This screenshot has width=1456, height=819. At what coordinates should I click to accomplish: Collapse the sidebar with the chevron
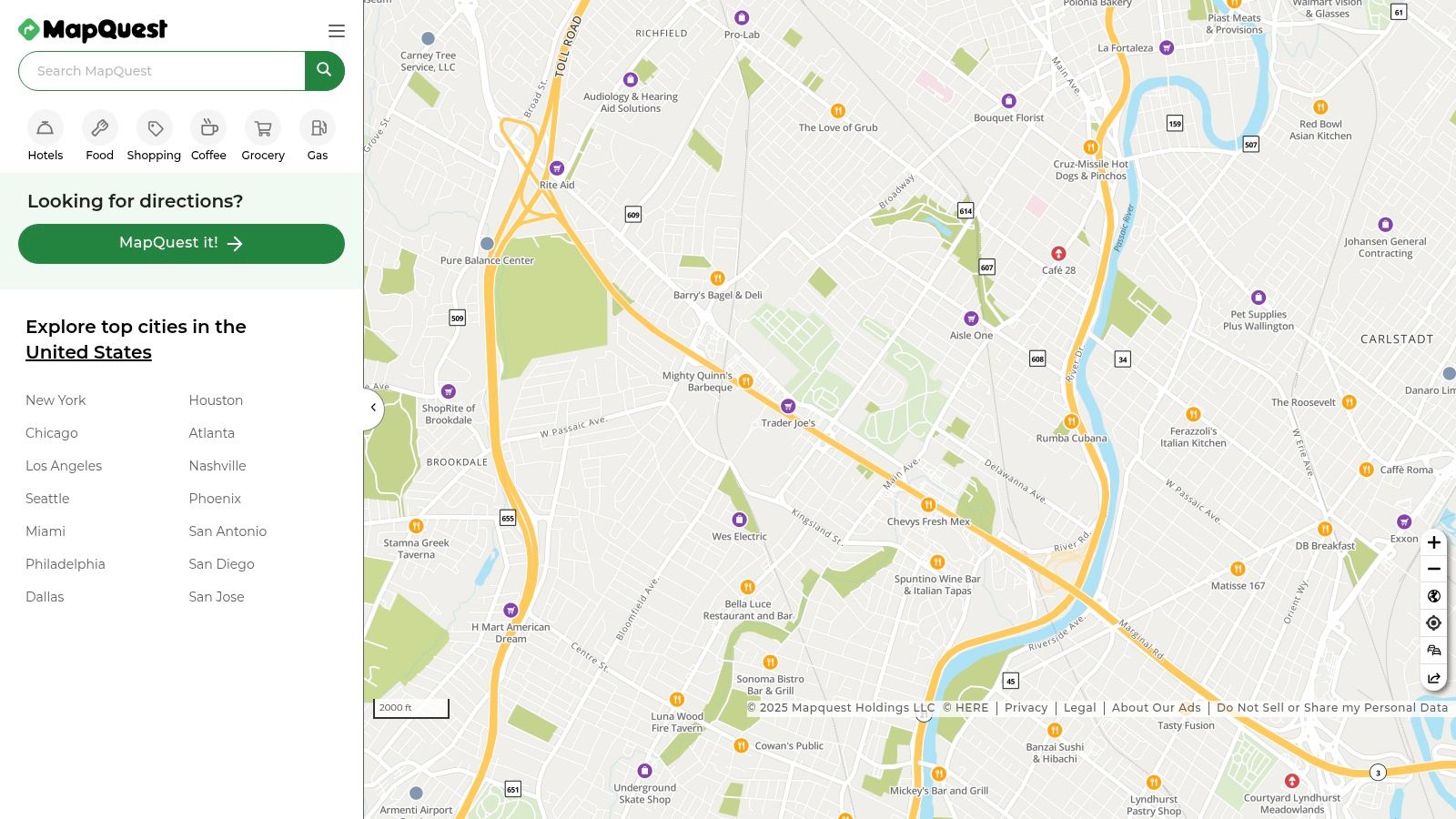click(373, 408)
